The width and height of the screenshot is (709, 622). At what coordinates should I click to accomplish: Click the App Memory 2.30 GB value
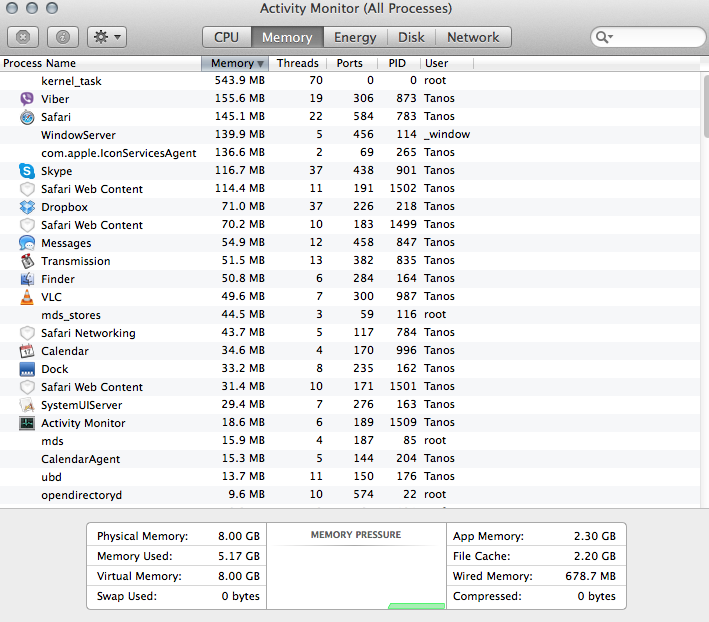click(x=595, y=536)
